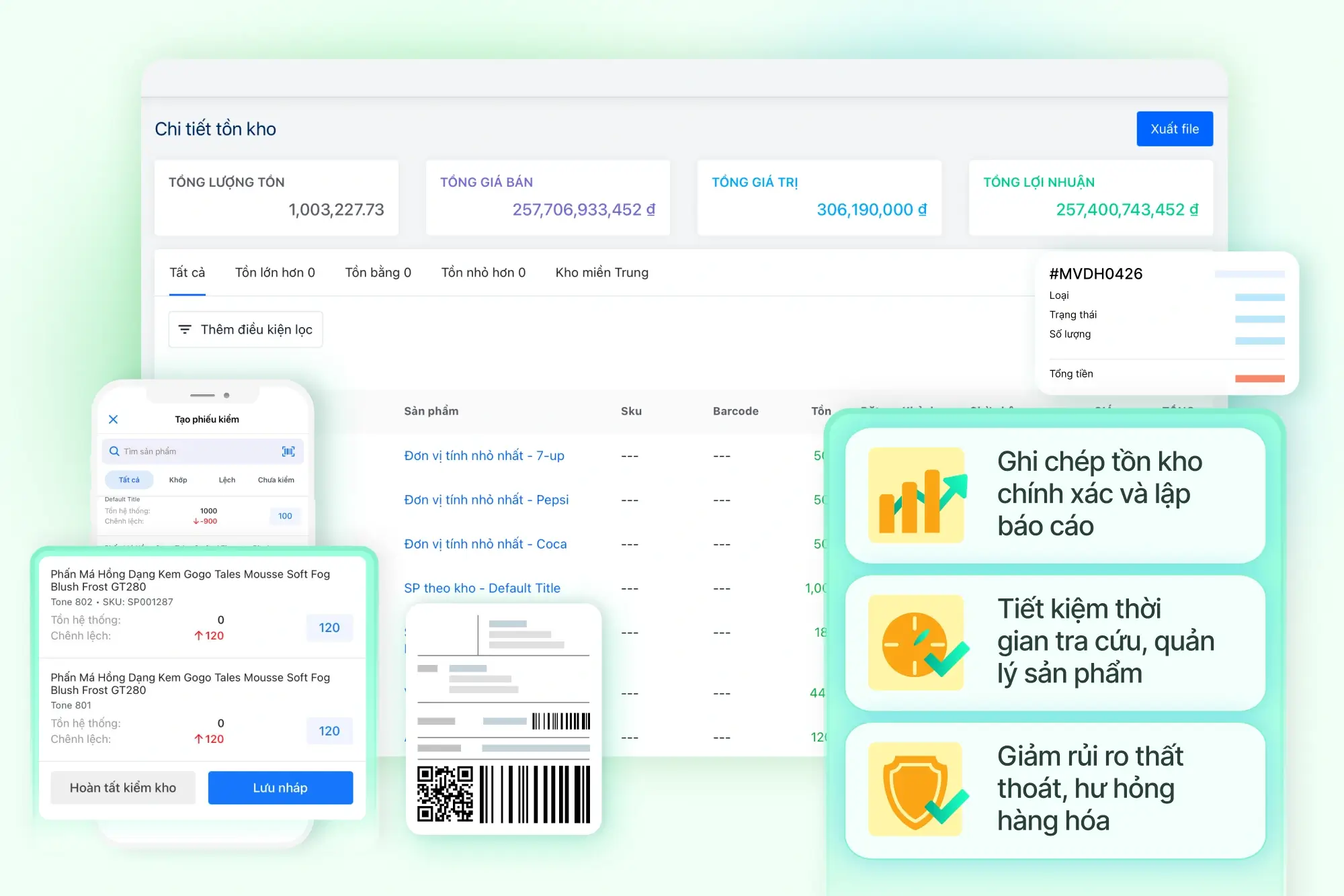Switch to the Tồn lớn hơn 0 tab
The image size is (1344, 896).
[x=275, y=273]
